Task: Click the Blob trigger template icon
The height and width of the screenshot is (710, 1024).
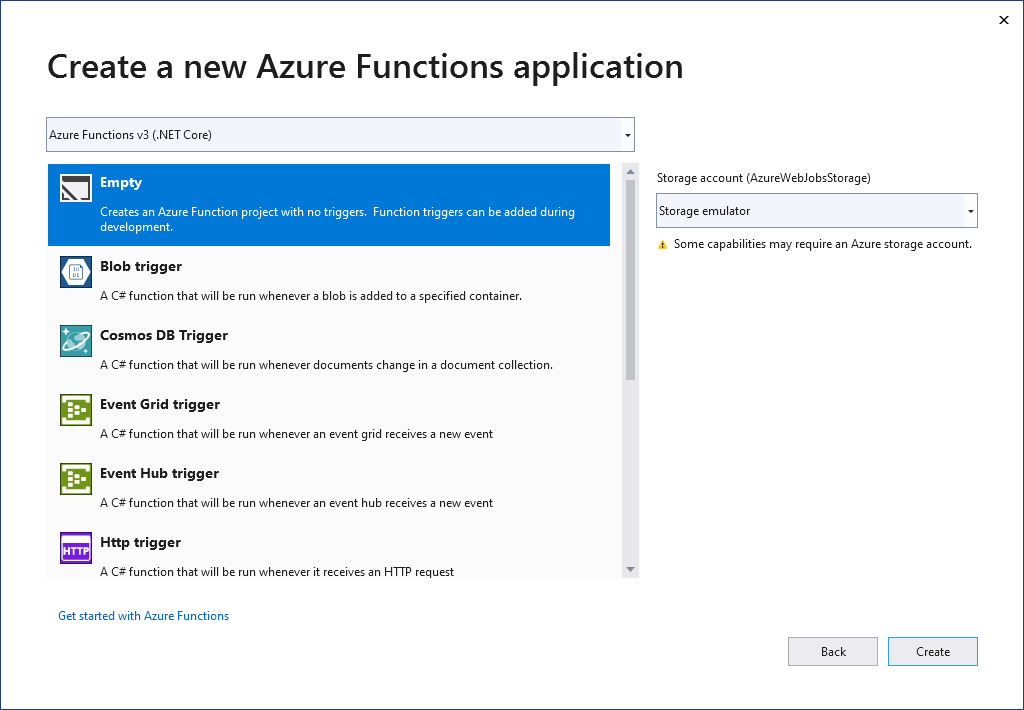Action: (75, 272)
